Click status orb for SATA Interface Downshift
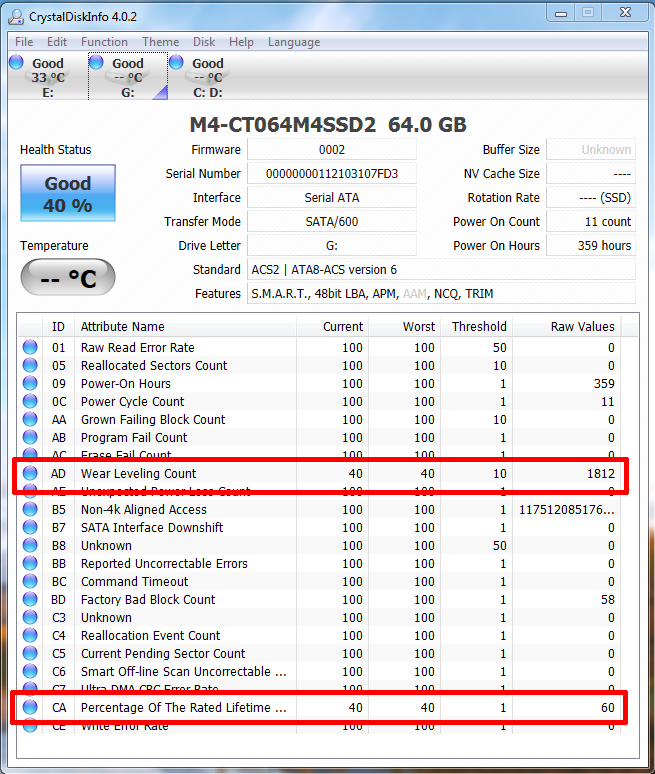This screenshot has width=655, height=774. click(30, 527)
